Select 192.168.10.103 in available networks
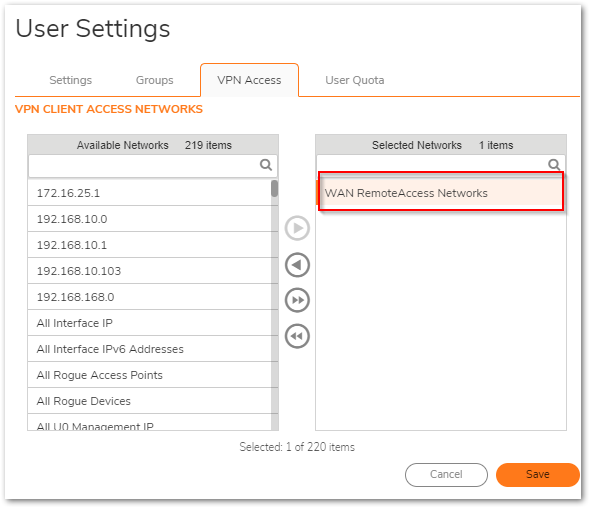 click(x=149, y=271)
